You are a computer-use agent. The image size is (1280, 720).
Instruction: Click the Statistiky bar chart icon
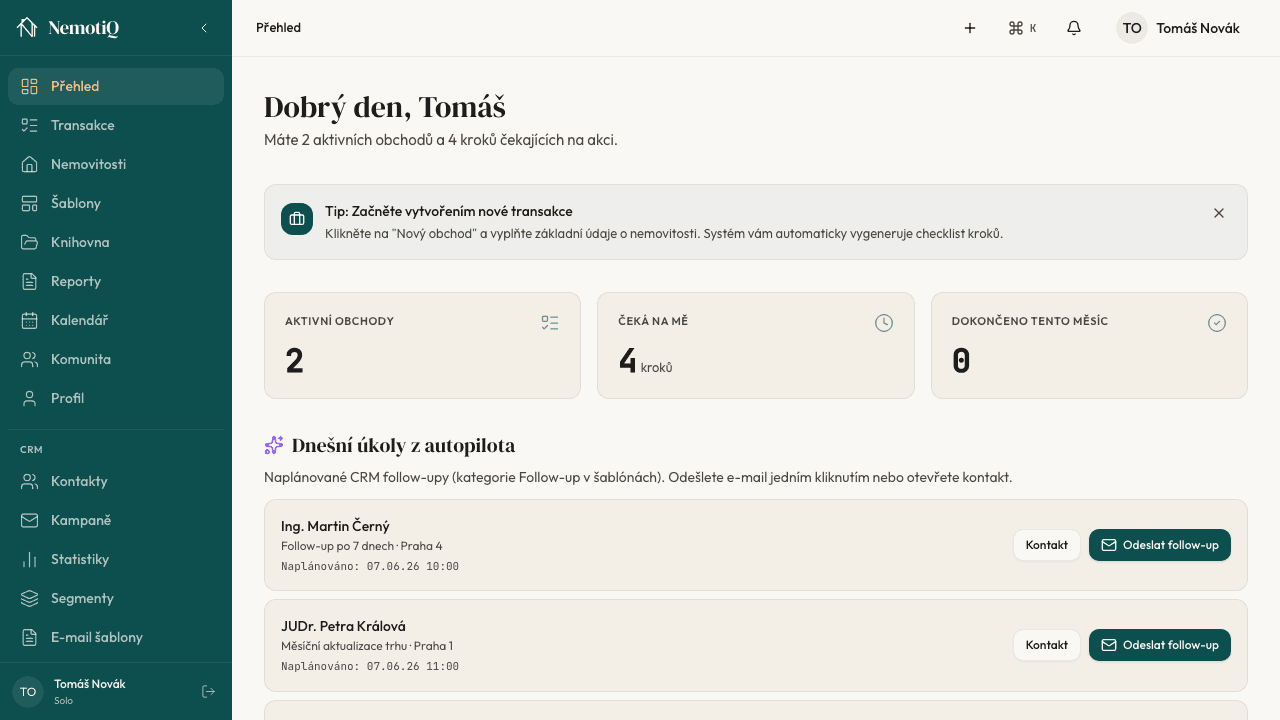point(30,559)
